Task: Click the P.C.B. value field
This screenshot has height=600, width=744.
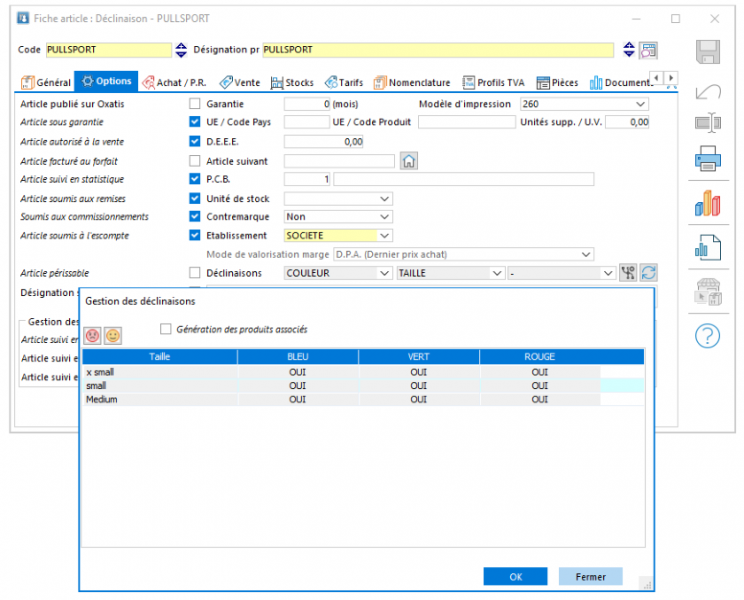Action: point(307,179)
